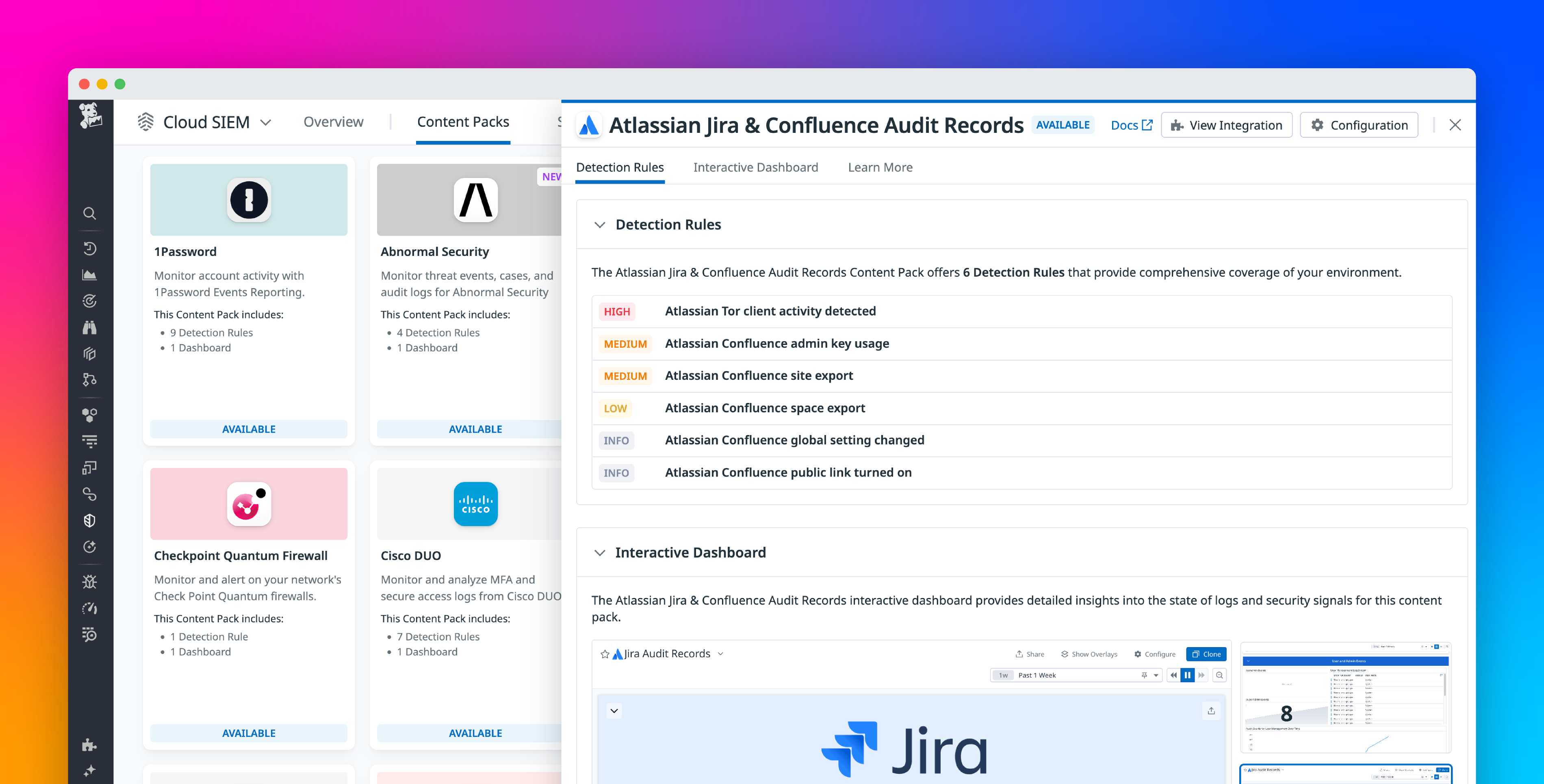The image size is (1544, 784).
Task: Open the Docs link for the content pack
Action: click(x=1131, y=125)
